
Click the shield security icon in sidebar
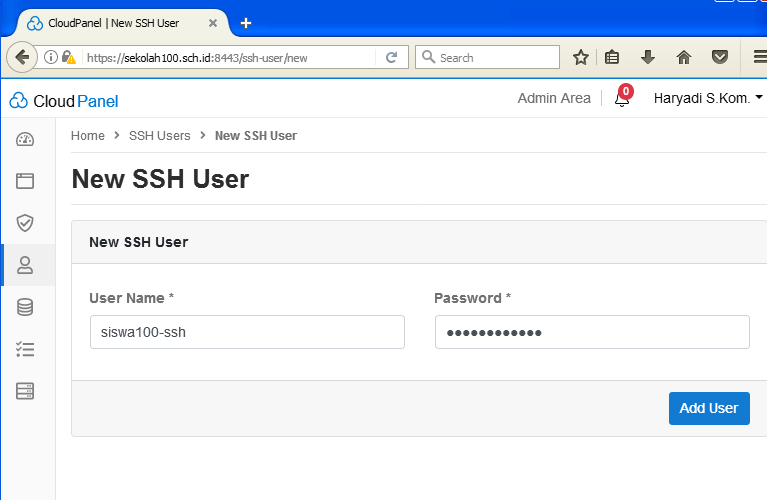[x=25, y=223]
